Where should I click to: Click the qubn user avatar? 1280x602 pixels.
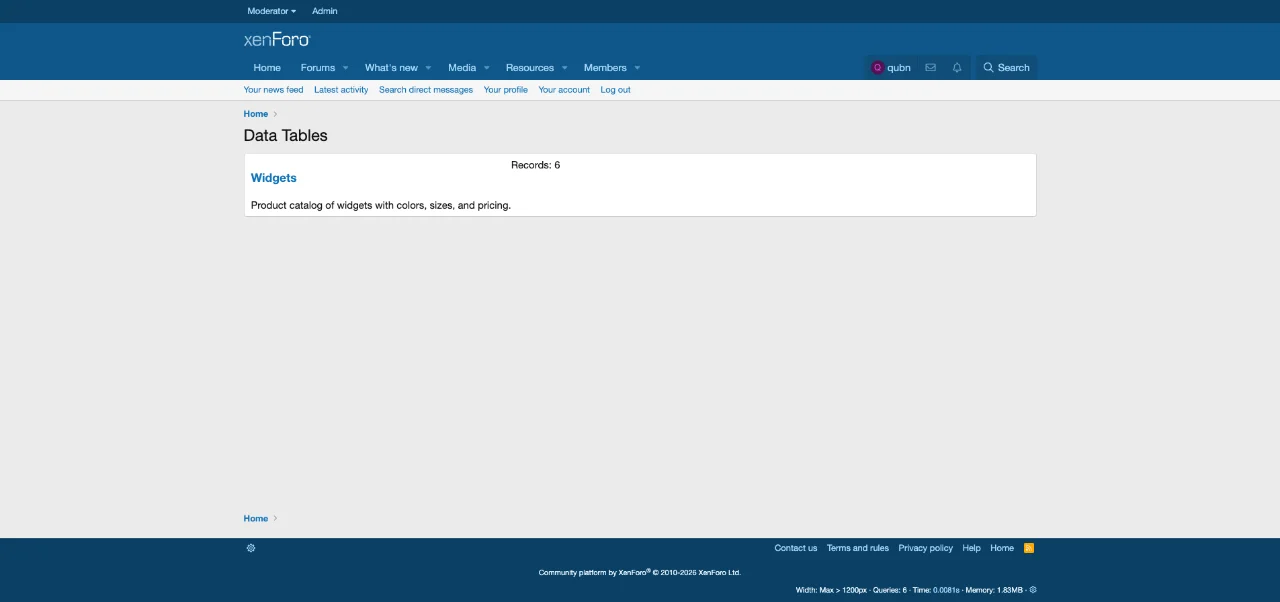pyautogui.click(x=878, y=68)
